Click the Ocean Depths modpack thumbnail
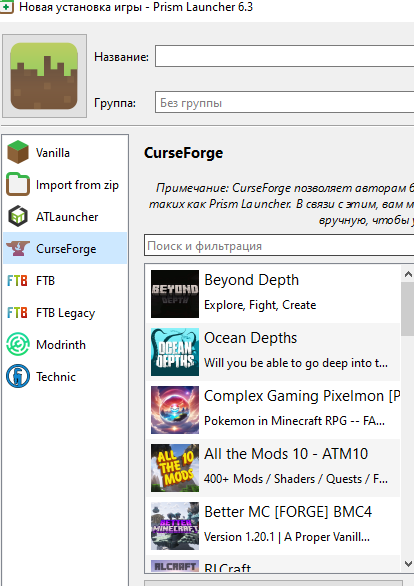The width and height of the screenshot is (414, 586). 175,352
